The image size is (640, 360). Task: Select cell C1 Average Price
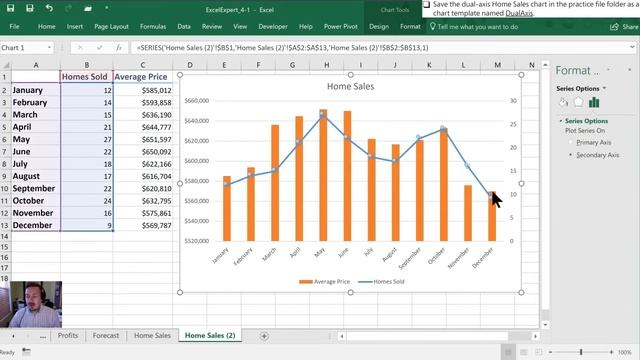[x=142, y=77]
